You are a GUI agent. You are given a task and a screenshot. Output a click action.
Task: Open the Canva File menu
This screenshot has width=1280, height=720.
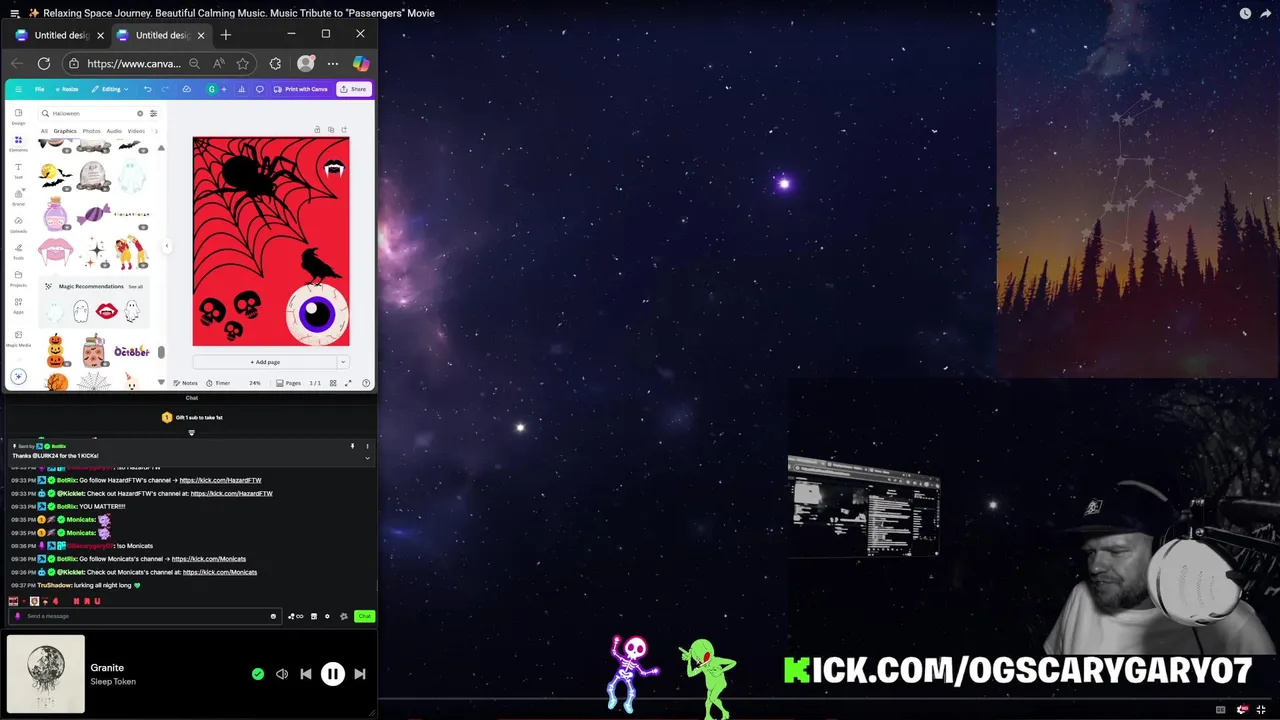[x=40, y=89]
